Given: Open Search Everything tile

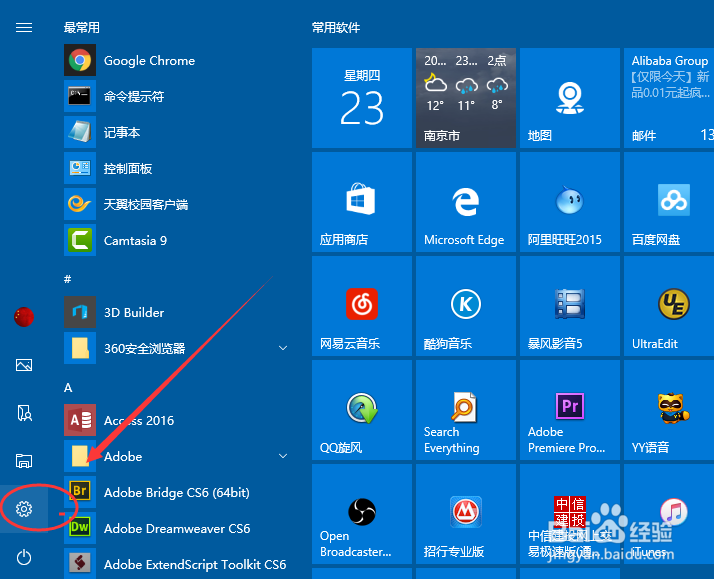Looking at the screenshot, I should pos(466,410).
